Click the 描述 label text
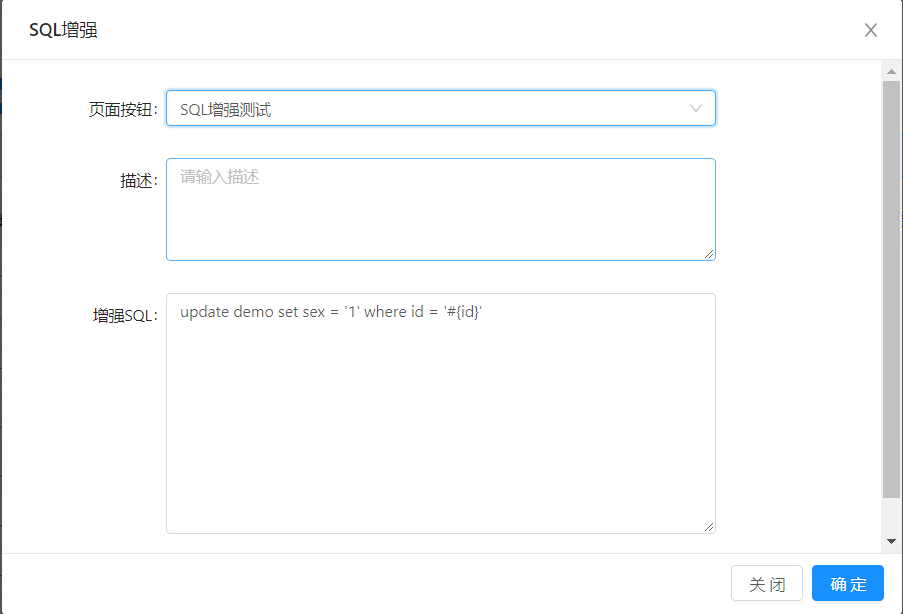903x614 pixels. [138, 180]
